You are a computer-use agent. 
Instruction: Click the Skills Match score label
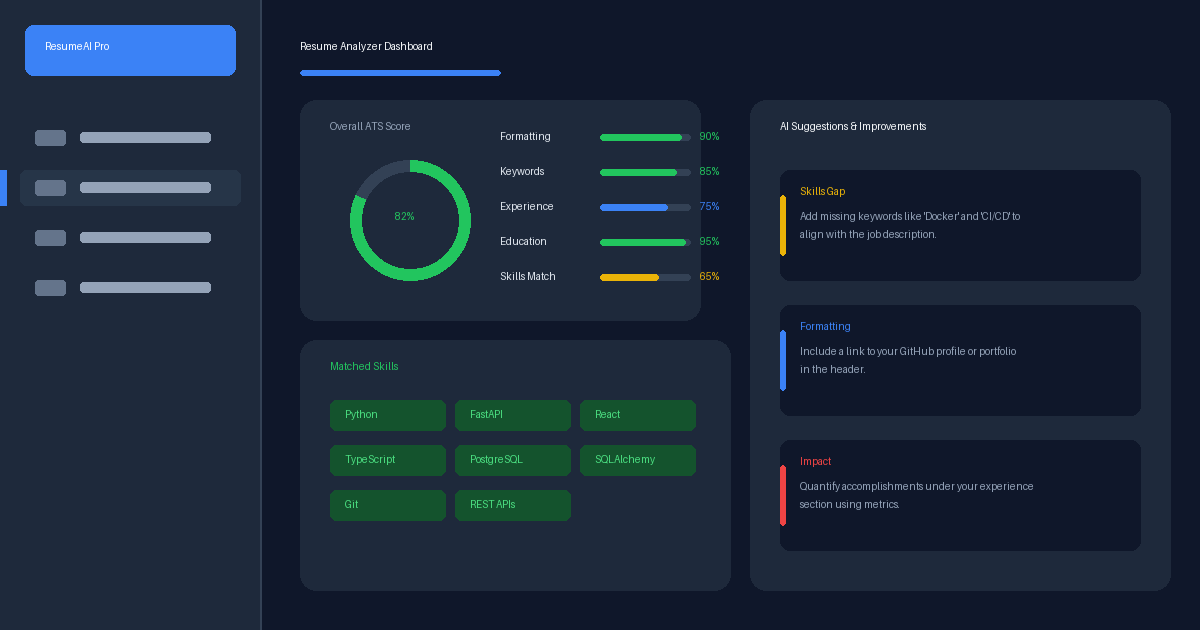528,277
